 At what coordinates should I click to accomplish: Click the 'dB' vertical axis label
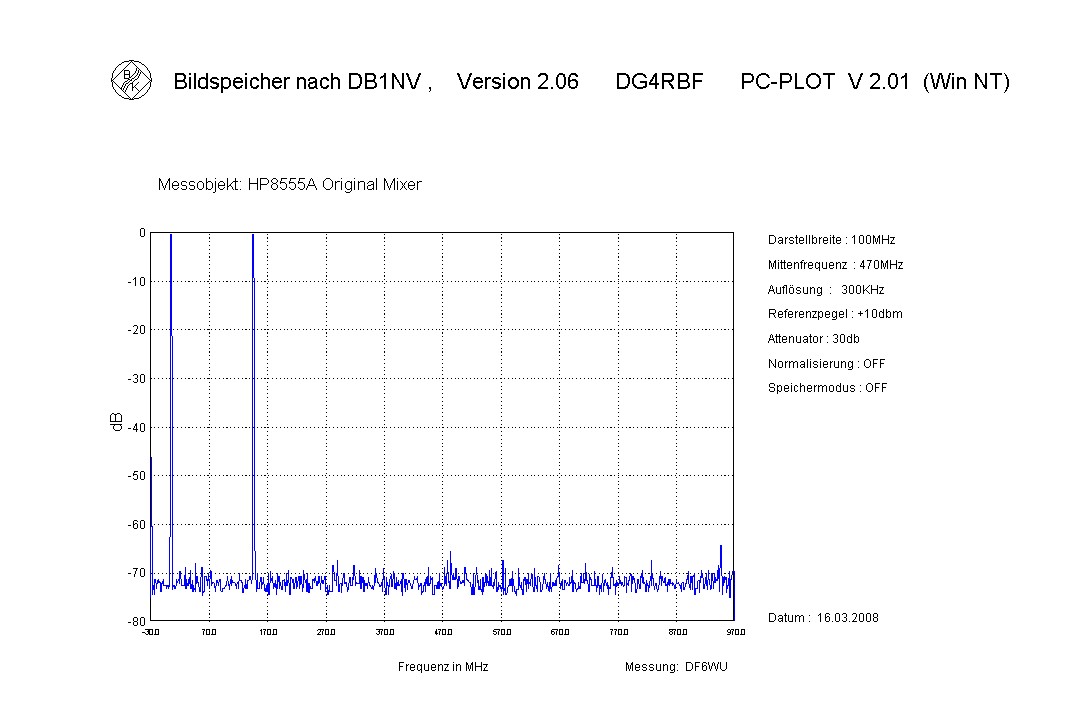click(116, 422)
